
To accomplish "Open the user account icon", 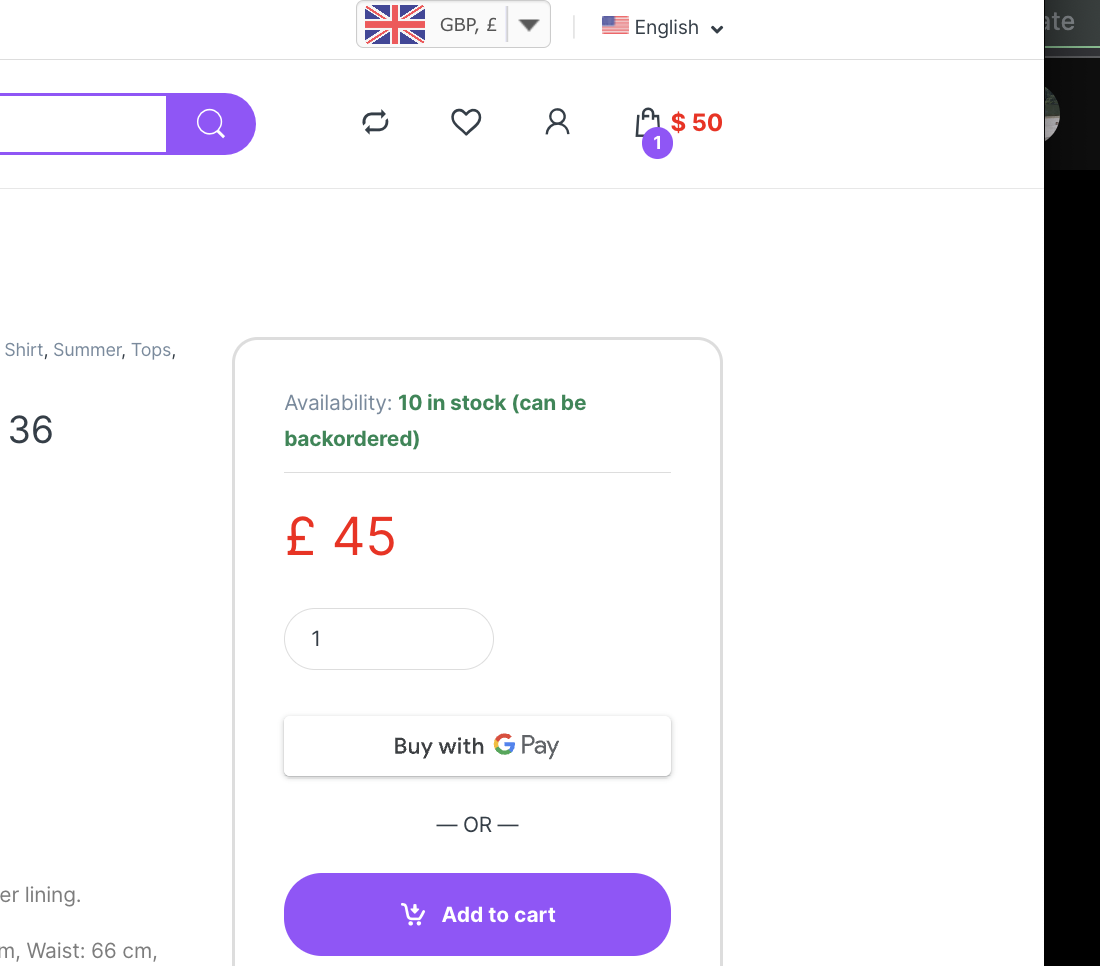I will coord(557,122).
